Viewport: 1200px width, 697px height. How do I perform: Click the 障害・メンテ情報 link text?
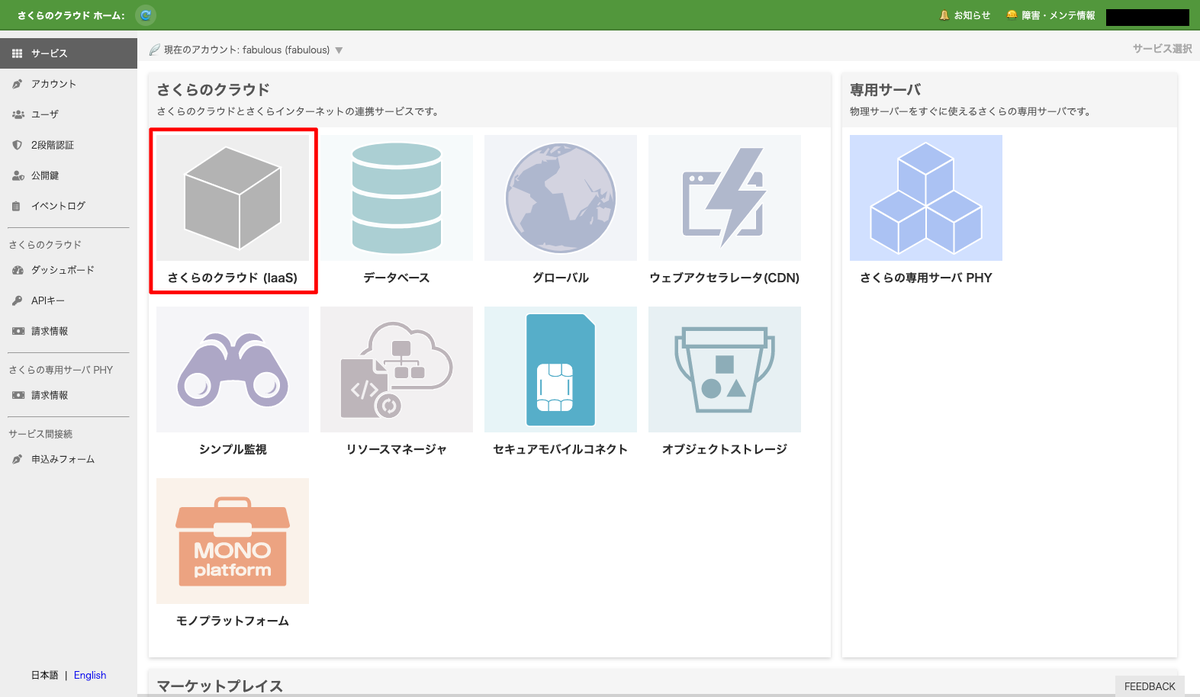point(1058,15)
